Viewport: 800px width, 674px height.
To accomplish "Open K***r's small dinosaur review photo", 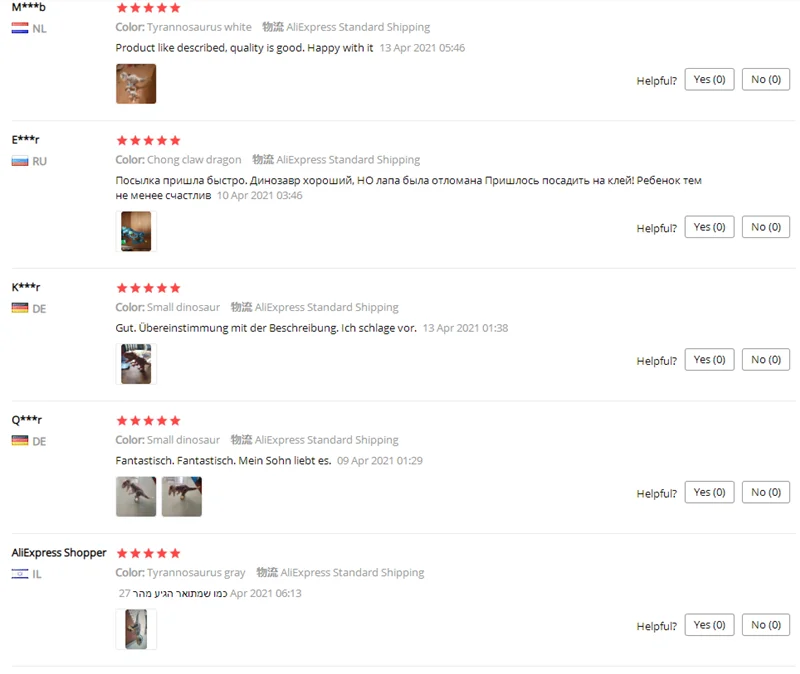I will [x=136, y=364].
